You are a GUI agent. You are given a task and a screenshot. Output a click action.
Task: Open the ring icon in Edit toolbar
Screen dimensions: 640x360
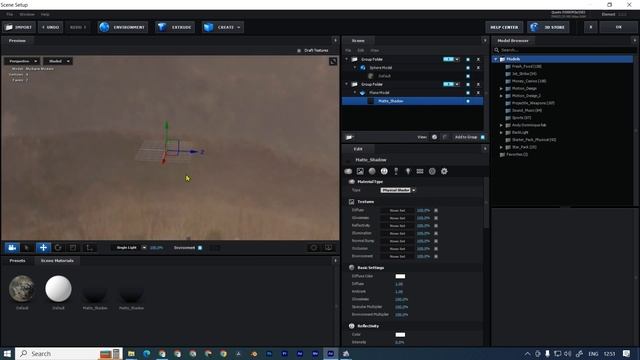click(432, 171)
